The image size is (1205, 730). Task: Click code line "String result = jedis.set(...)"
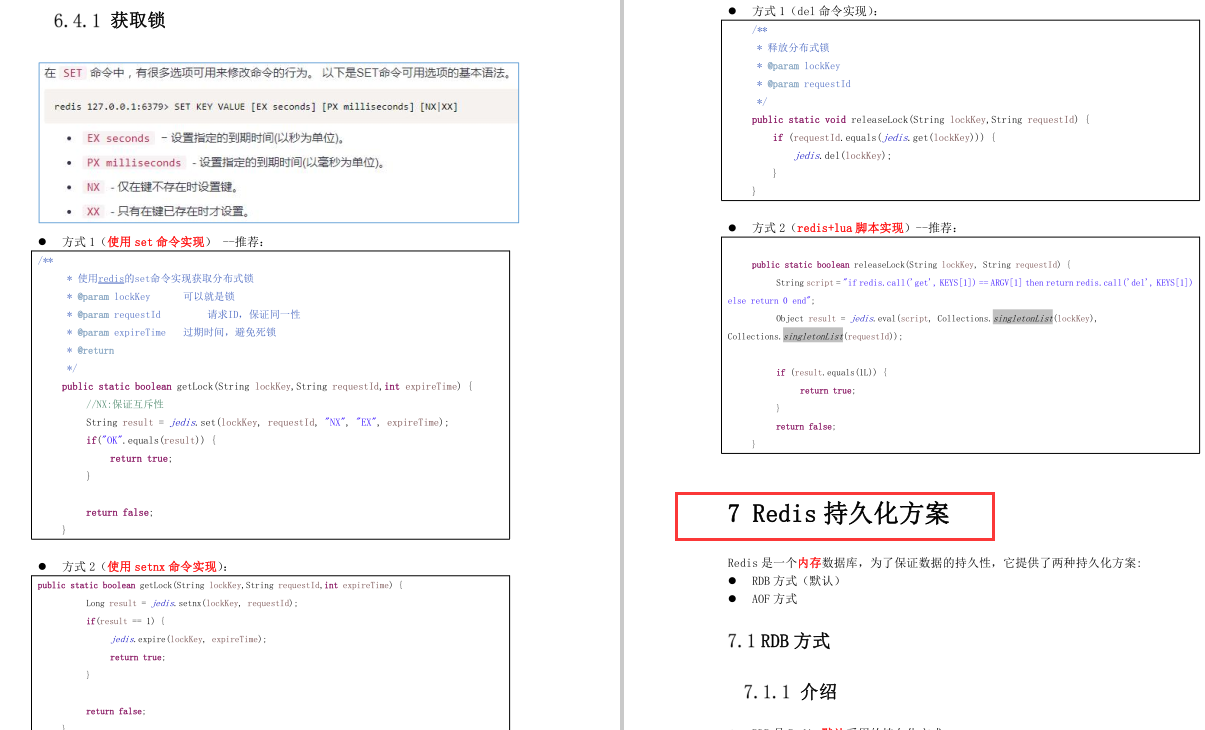(268, 423)
